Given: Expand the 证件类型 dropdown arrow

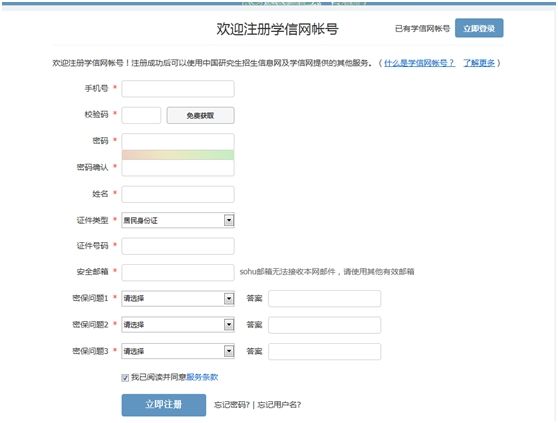Looking at the screenshot, I should [x=229, y=220].
